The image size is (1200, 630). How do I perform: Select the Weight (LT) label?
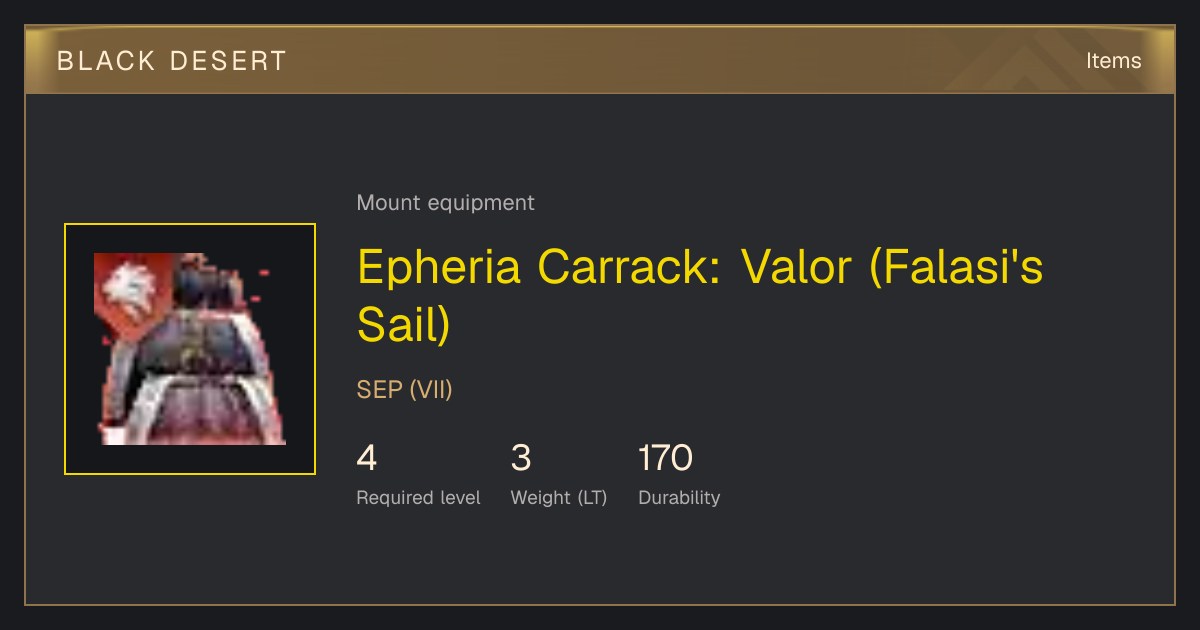tap(559, 498)
